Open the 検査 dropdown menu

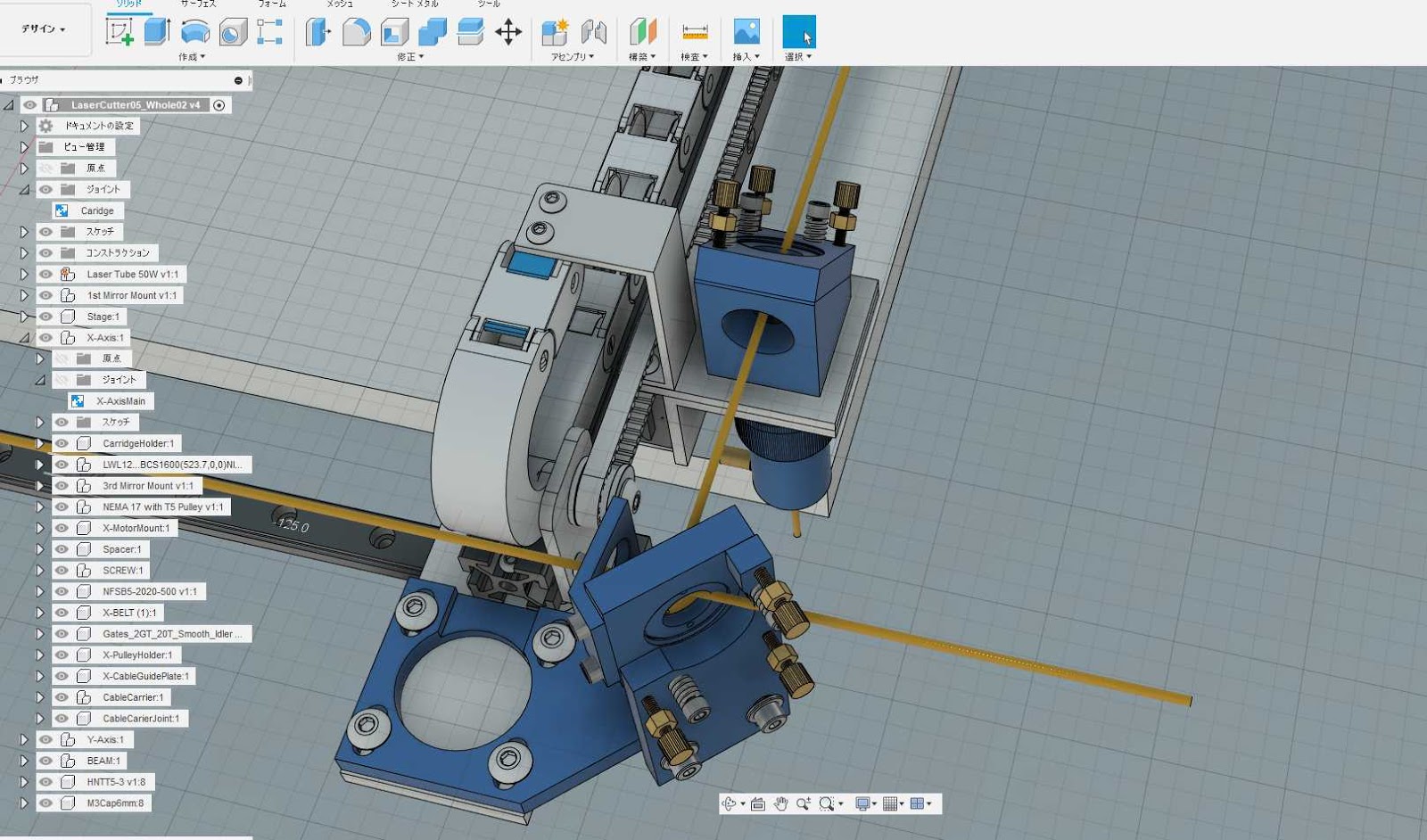tap(694, 57)
